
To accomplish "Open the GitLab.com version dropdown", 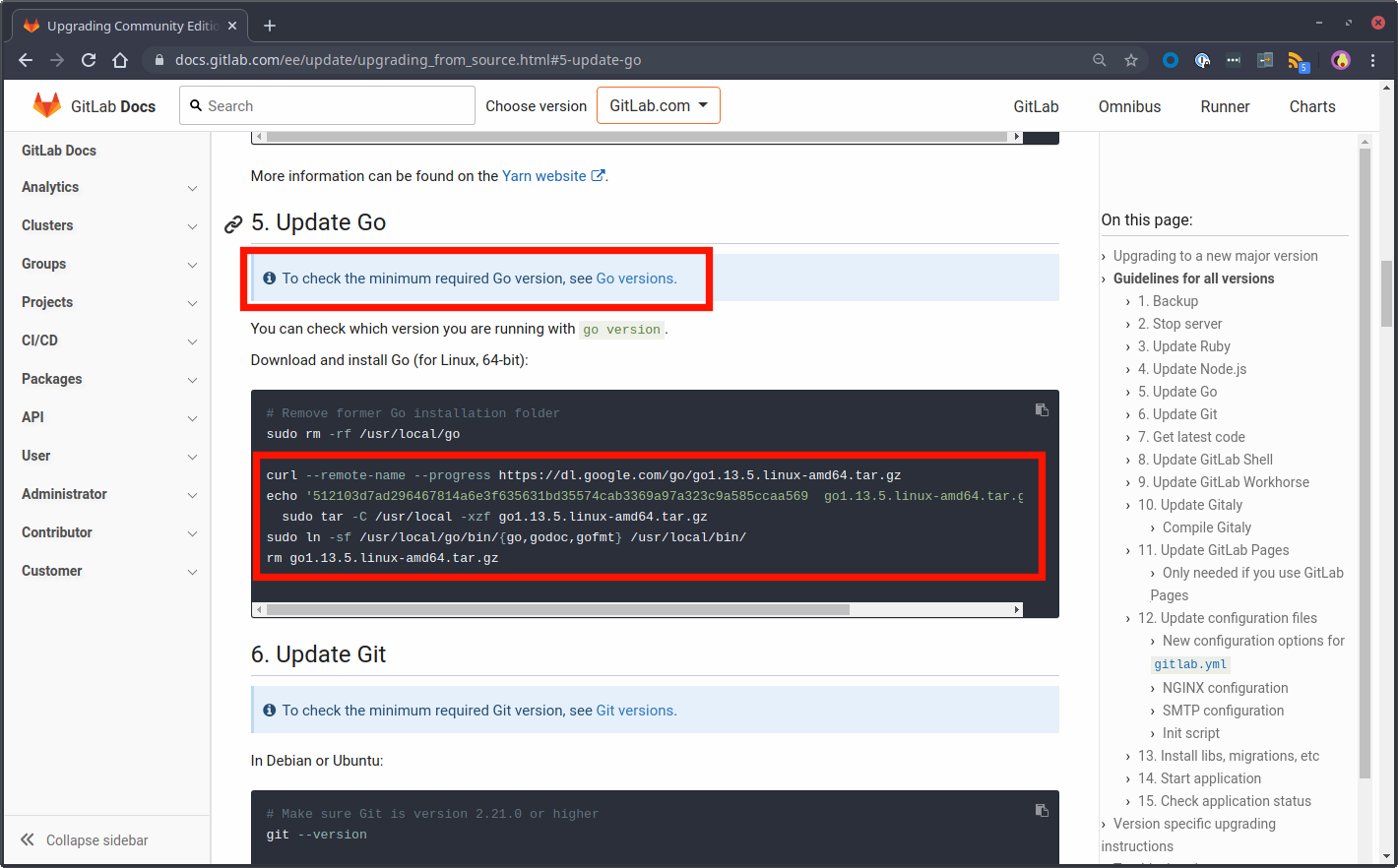I will pos(659,105).
